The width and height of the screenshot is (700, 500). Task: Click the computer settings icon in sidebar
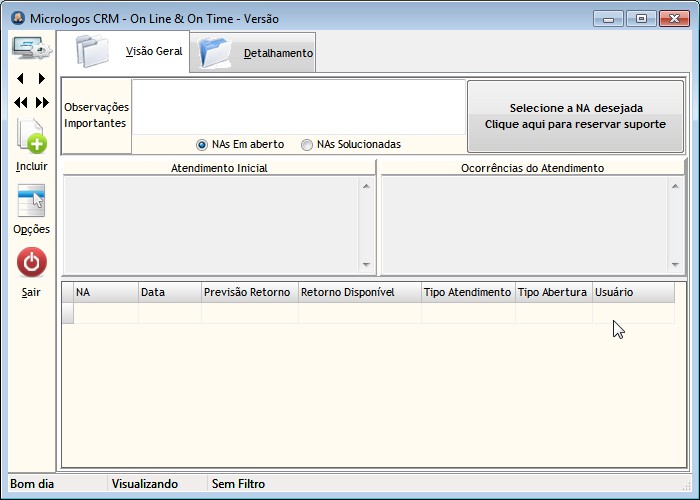point(30,47)
